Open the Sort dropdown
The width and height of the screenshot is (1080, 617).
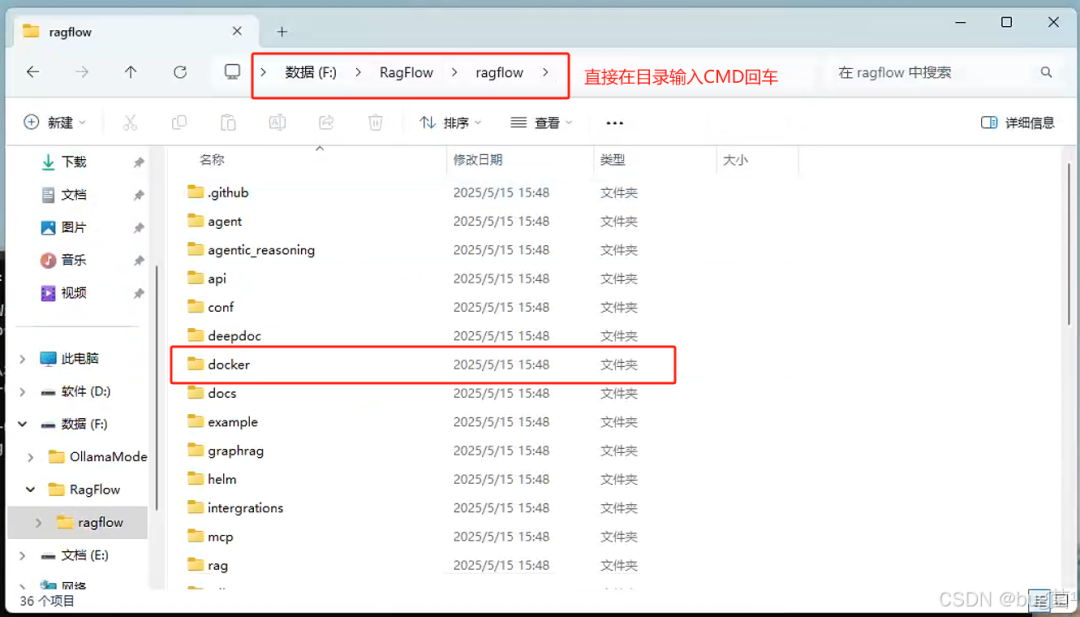click(x=450, y=123)
